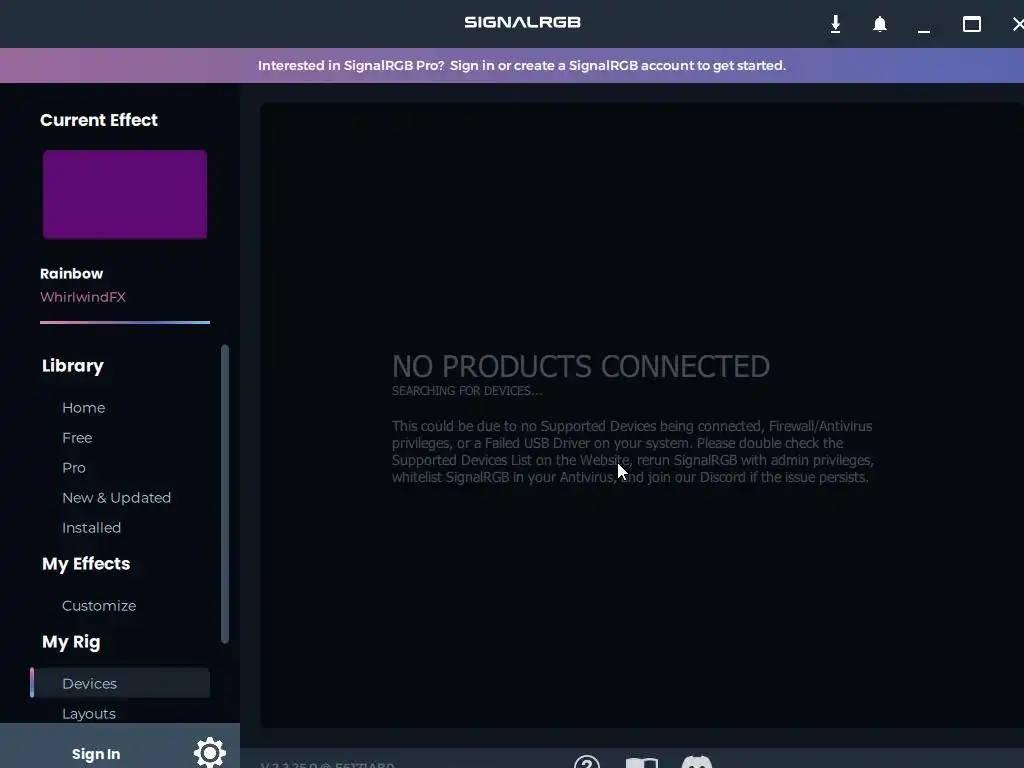Open New & Updated effects
1024x768 pixels.
coord(116,498)
